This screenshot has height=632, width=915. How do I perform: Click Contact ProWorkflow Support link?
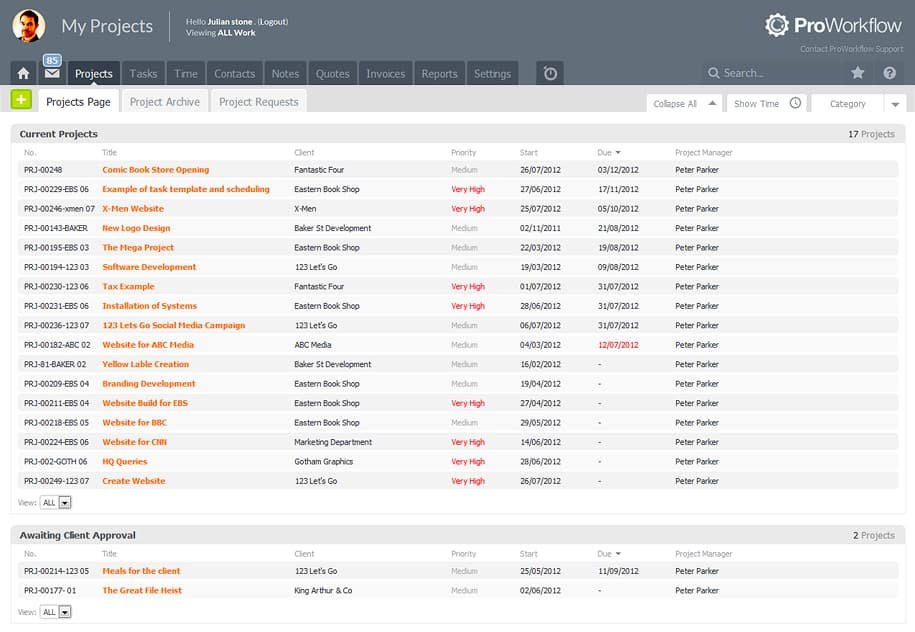(851, 49)
